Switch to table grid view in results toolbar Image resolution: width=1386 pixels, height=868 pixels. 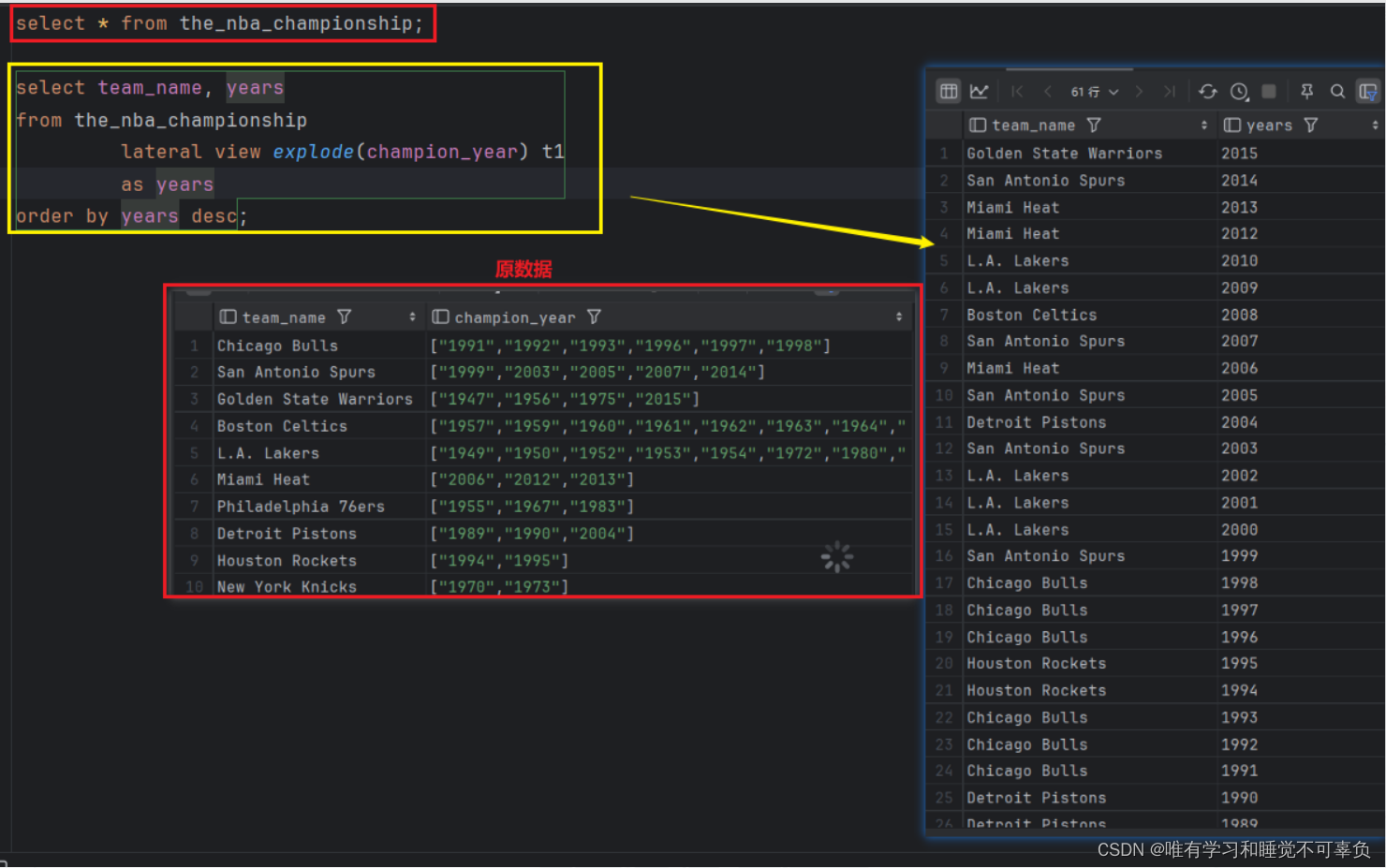tap(949, 91)
